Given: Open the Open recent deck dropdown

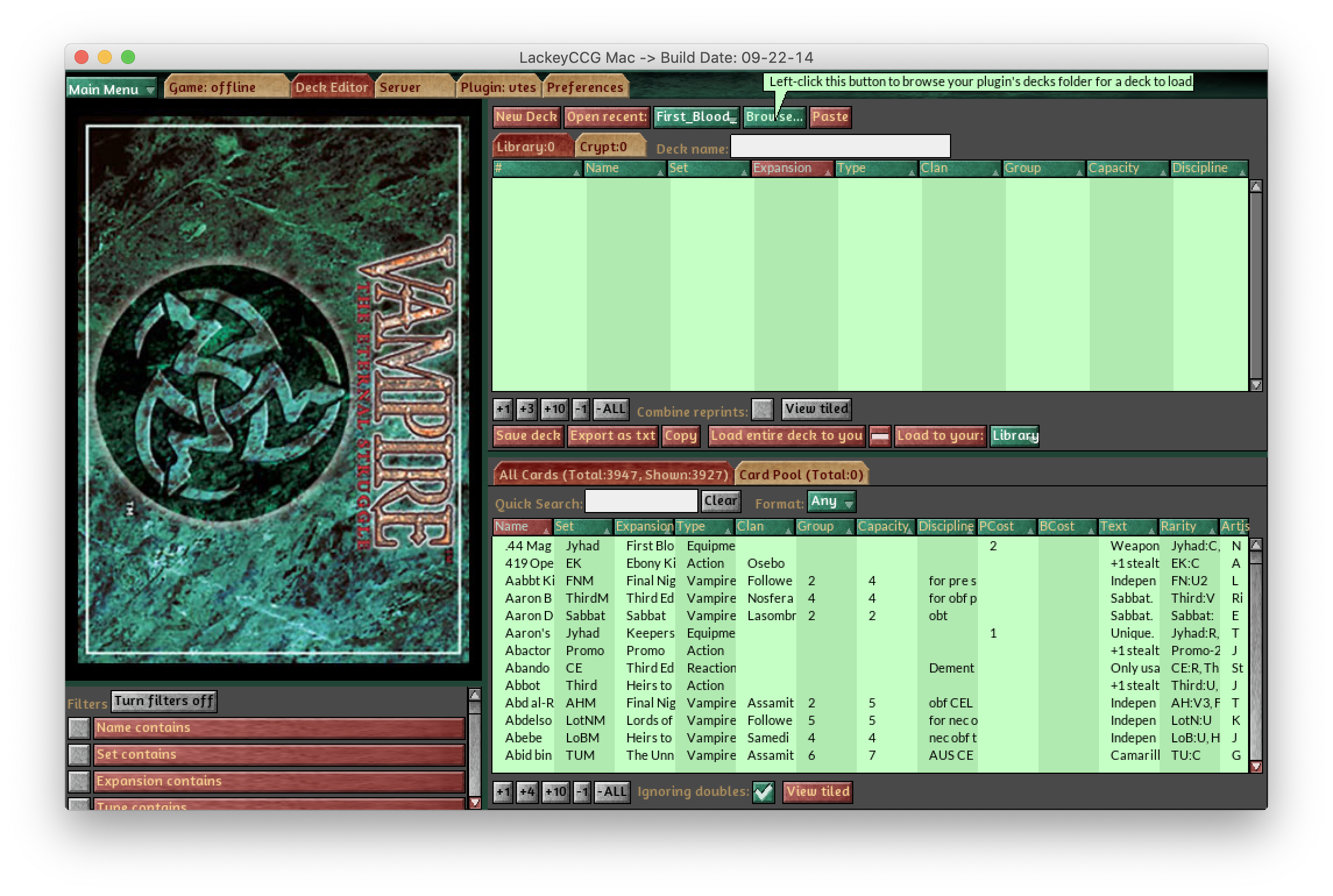Looking at the screenshot, I should (x=696, y=116).
